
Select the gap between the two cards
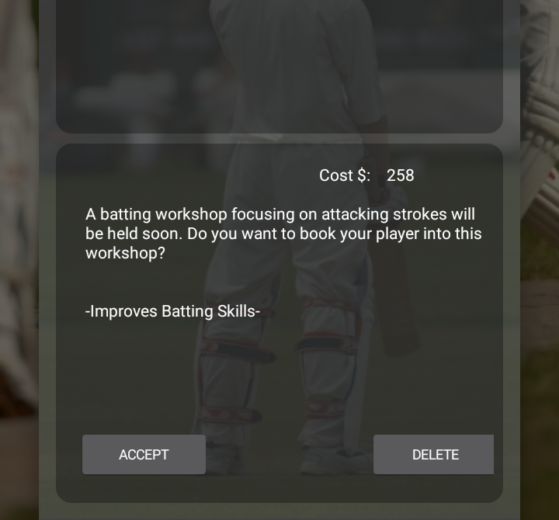pos(280,139)
